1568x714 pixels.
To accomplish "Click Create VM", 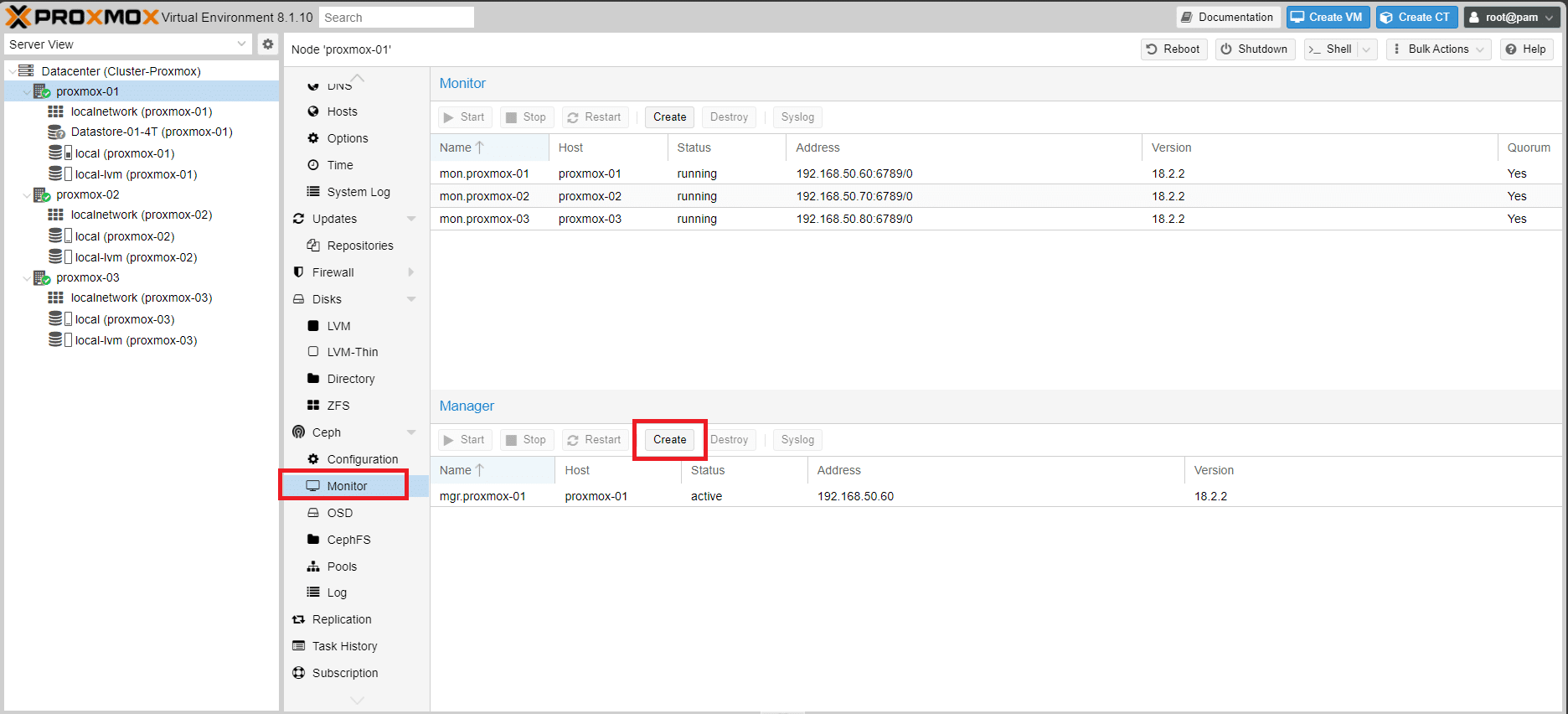I will point(1328,17).
